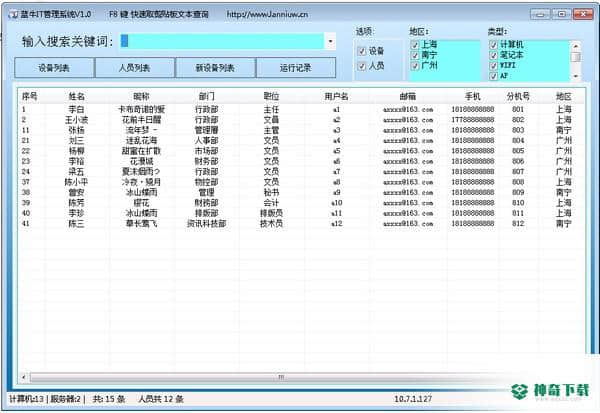This screenshot has height=413, width=600.
Task: Select the row named 李白
Action: pos(302,109)
